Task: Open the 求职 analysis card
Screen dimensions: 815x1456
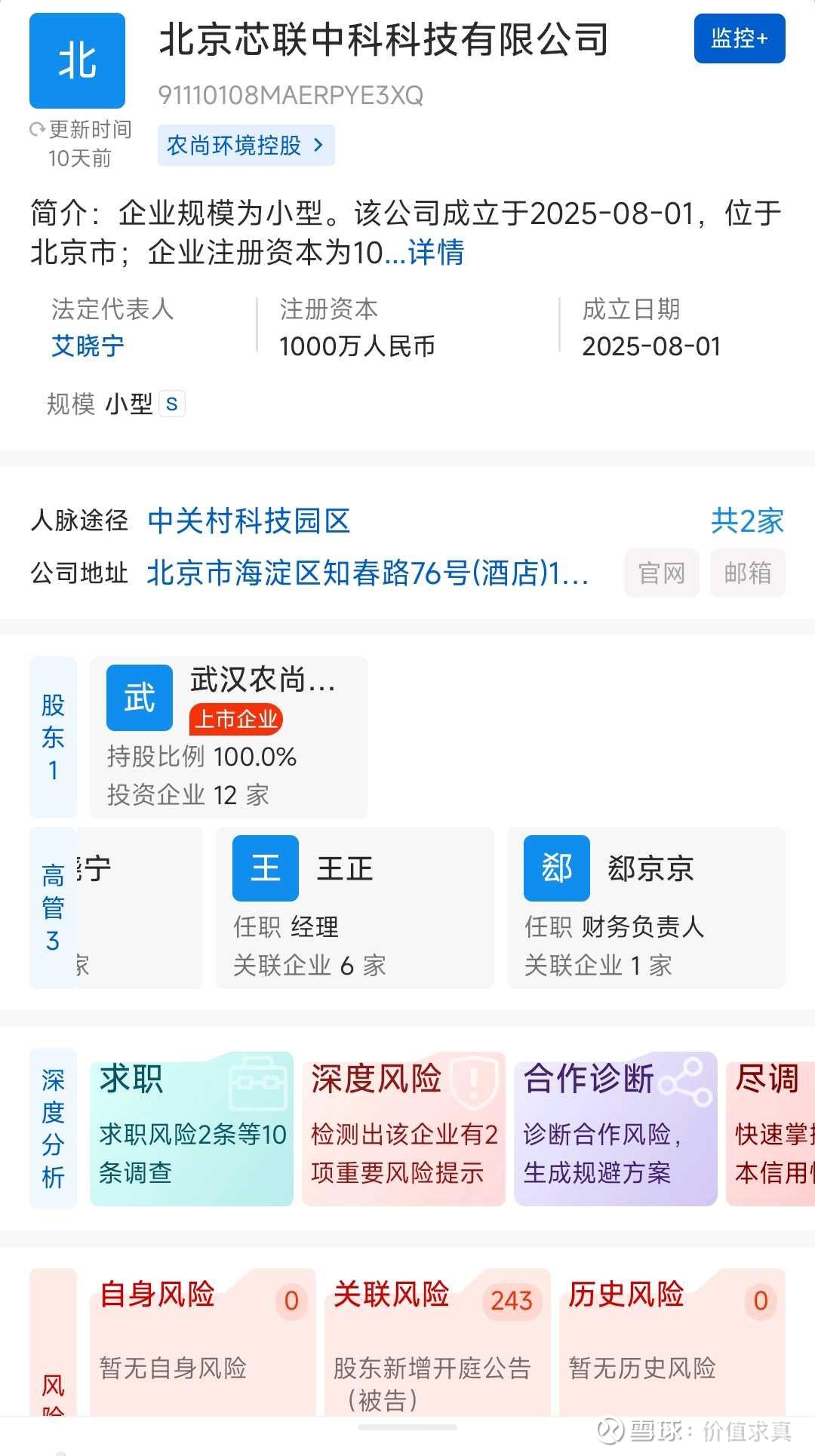Action: coord(192,1129)
